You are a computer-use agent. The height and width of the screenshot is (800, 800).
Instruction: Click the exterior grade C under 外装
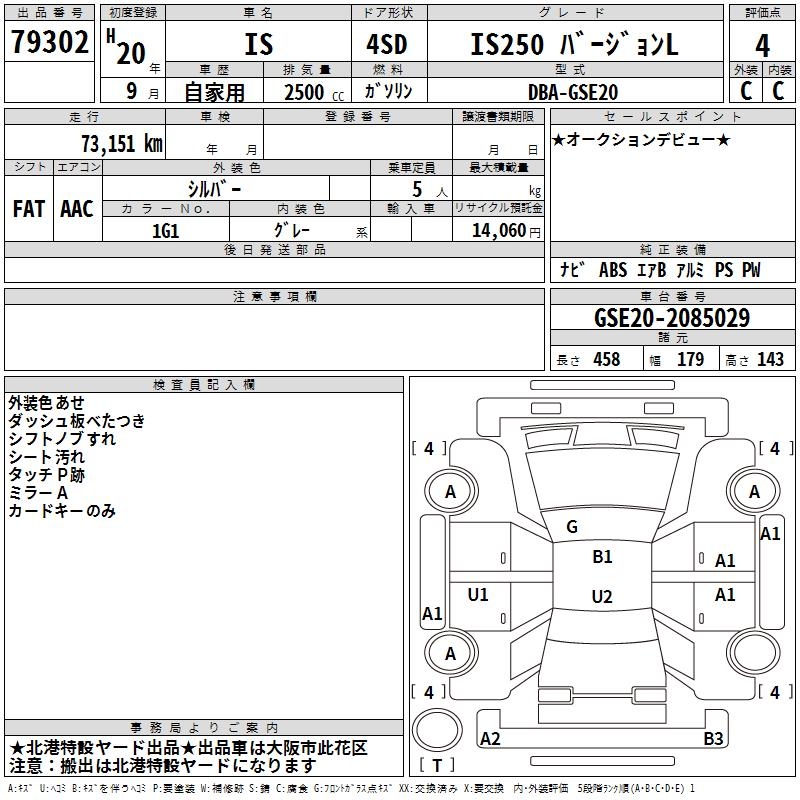click(x=746, y=91)
